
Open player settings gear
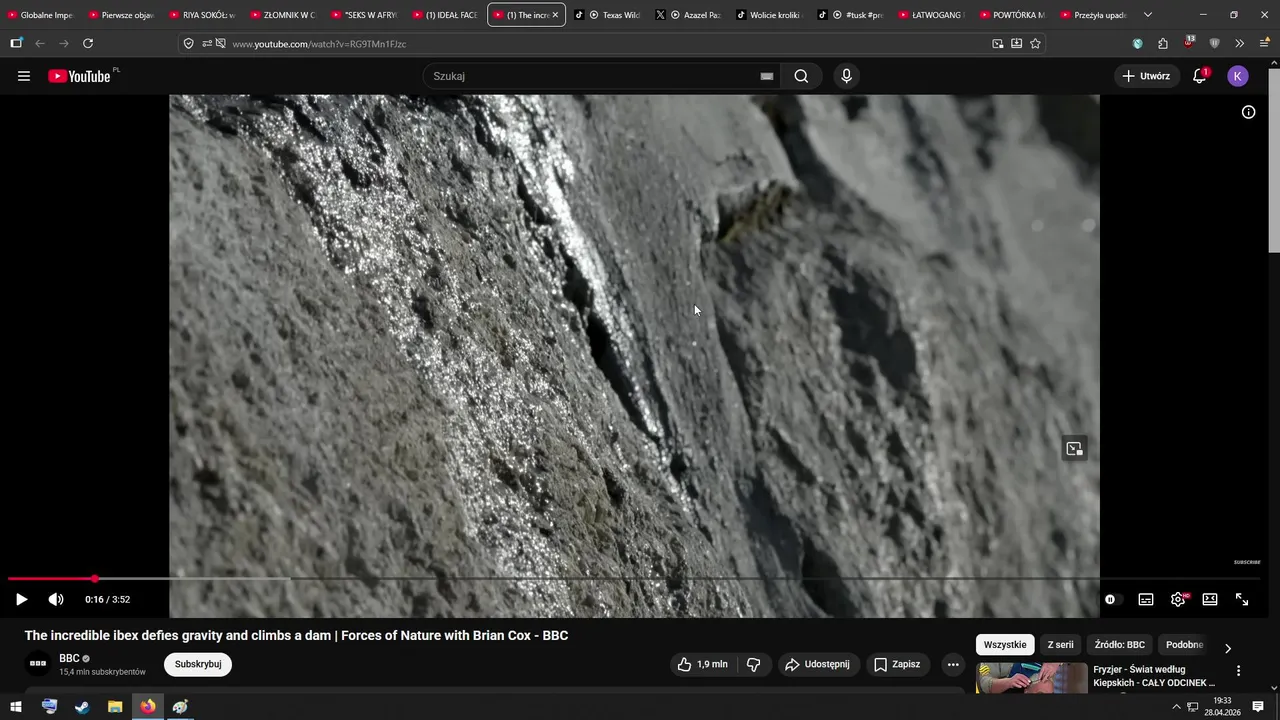[x=1178, y=599]
